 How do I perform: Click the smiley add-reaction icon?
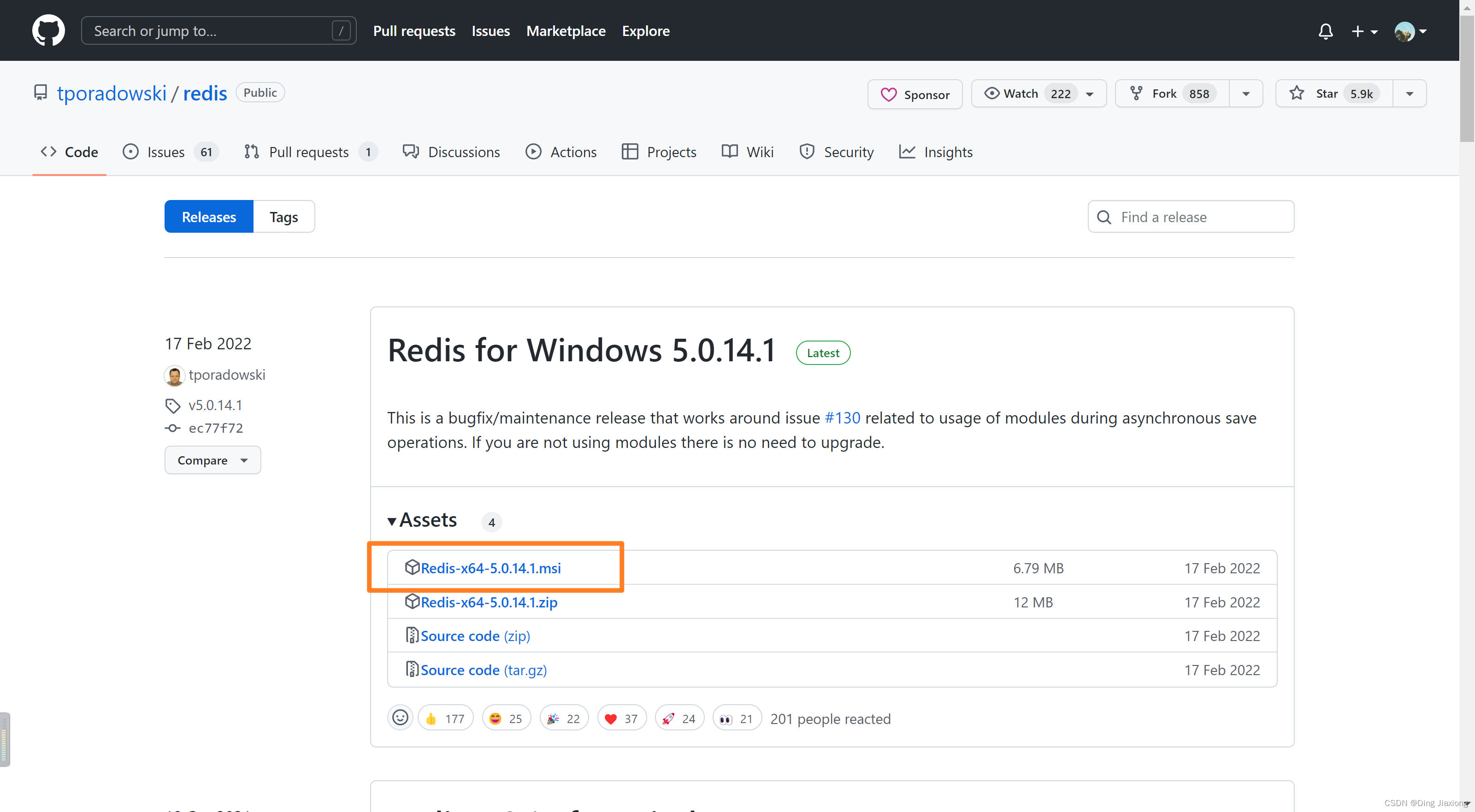coord(400,718)
